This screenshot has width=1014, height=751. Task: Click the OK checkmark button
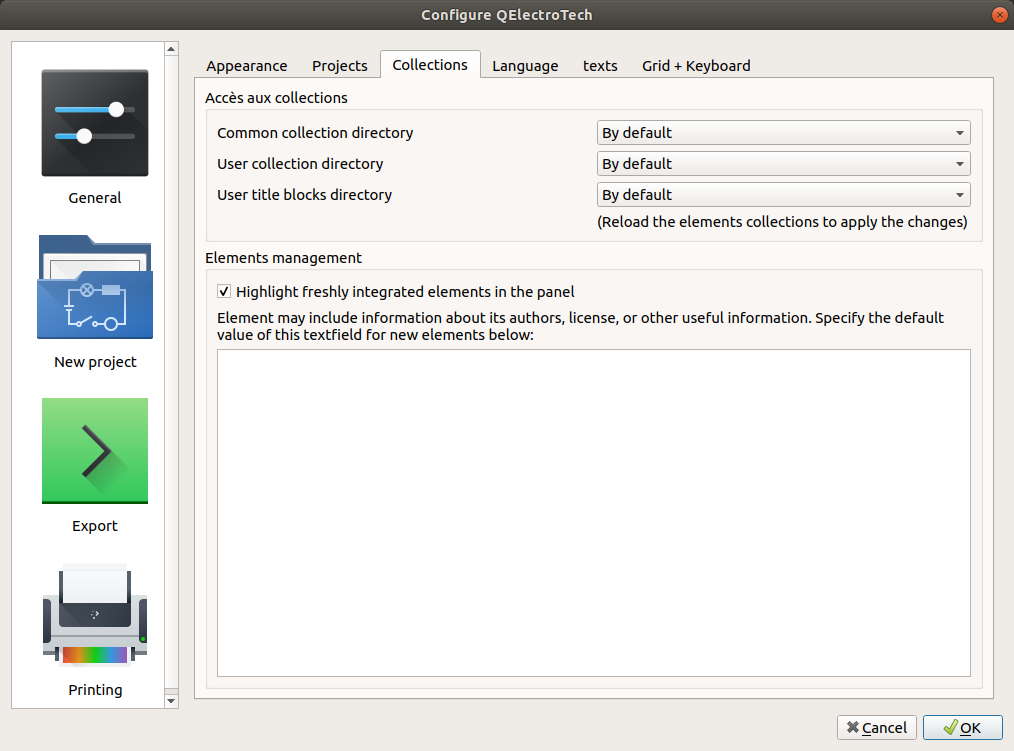962,728
